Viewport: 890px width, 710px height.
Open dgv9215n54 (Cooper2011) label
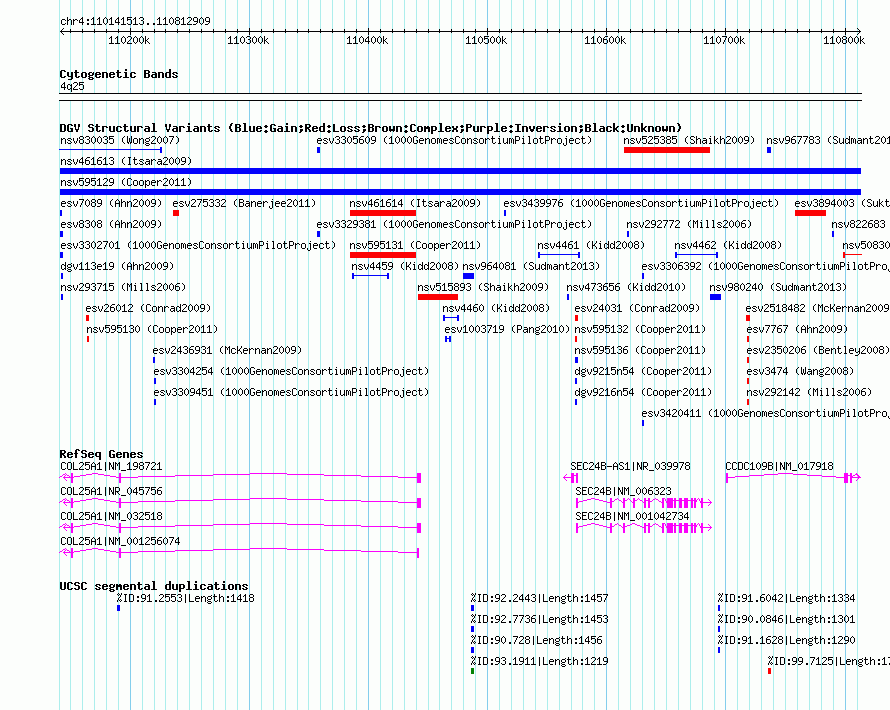[x=643, y=371]
